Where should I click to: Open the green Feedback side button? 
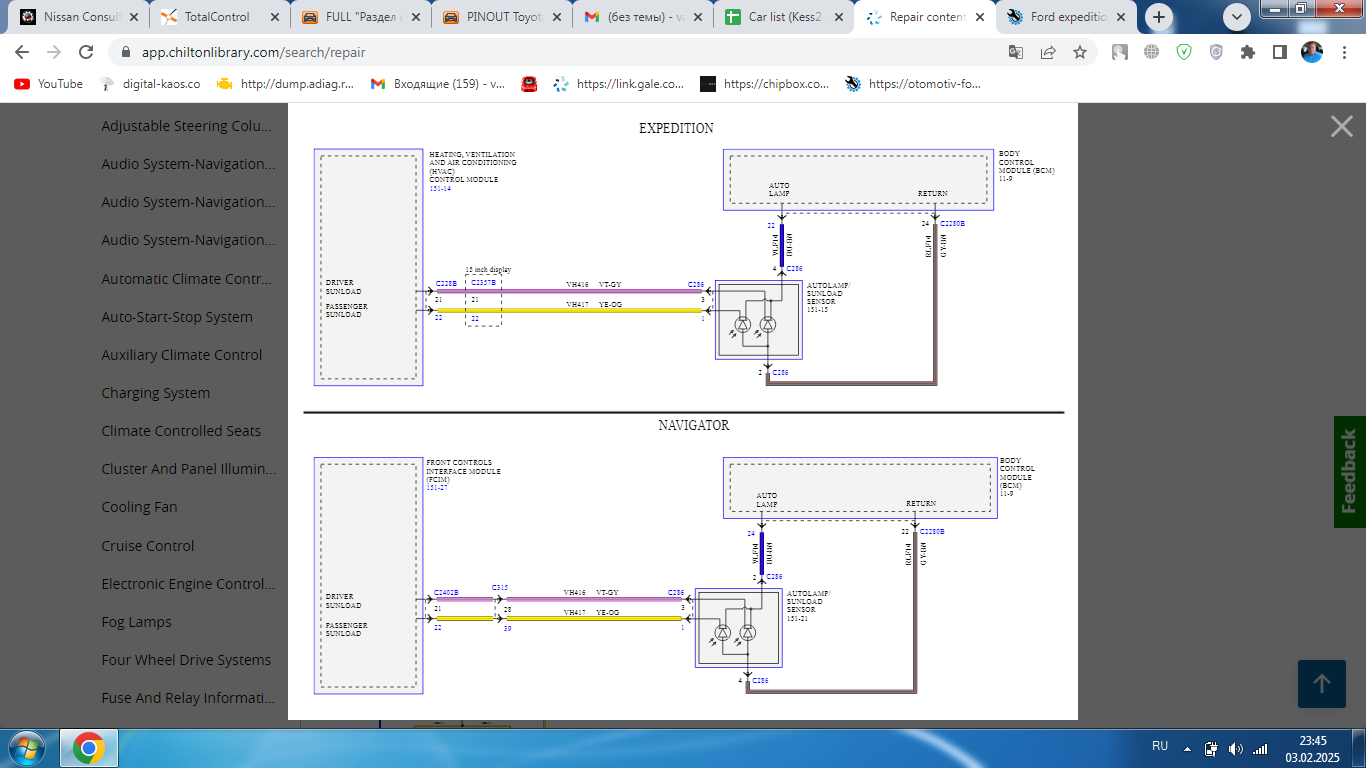click(x=1349, y=471)
